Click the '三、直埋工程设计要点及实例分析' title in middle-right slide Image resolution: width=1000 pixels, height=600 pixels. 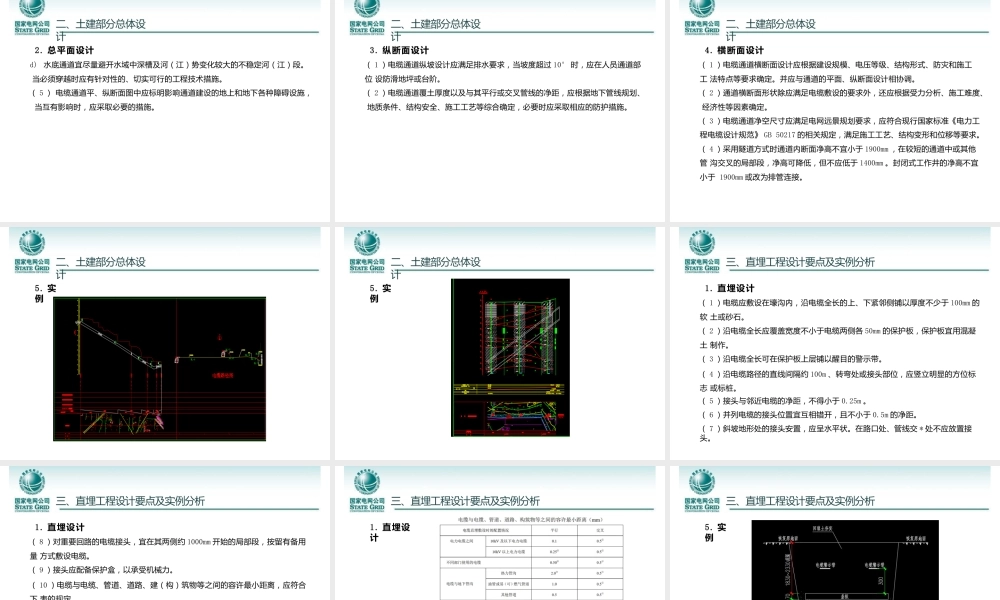pyautogui.click(x=800, y=262)
